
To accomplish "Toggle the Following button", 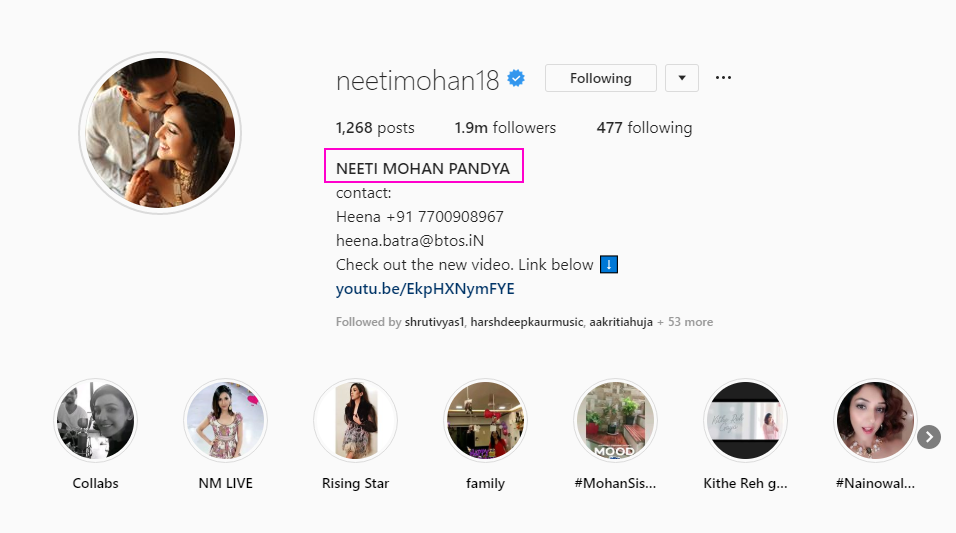I will point(600,78).
